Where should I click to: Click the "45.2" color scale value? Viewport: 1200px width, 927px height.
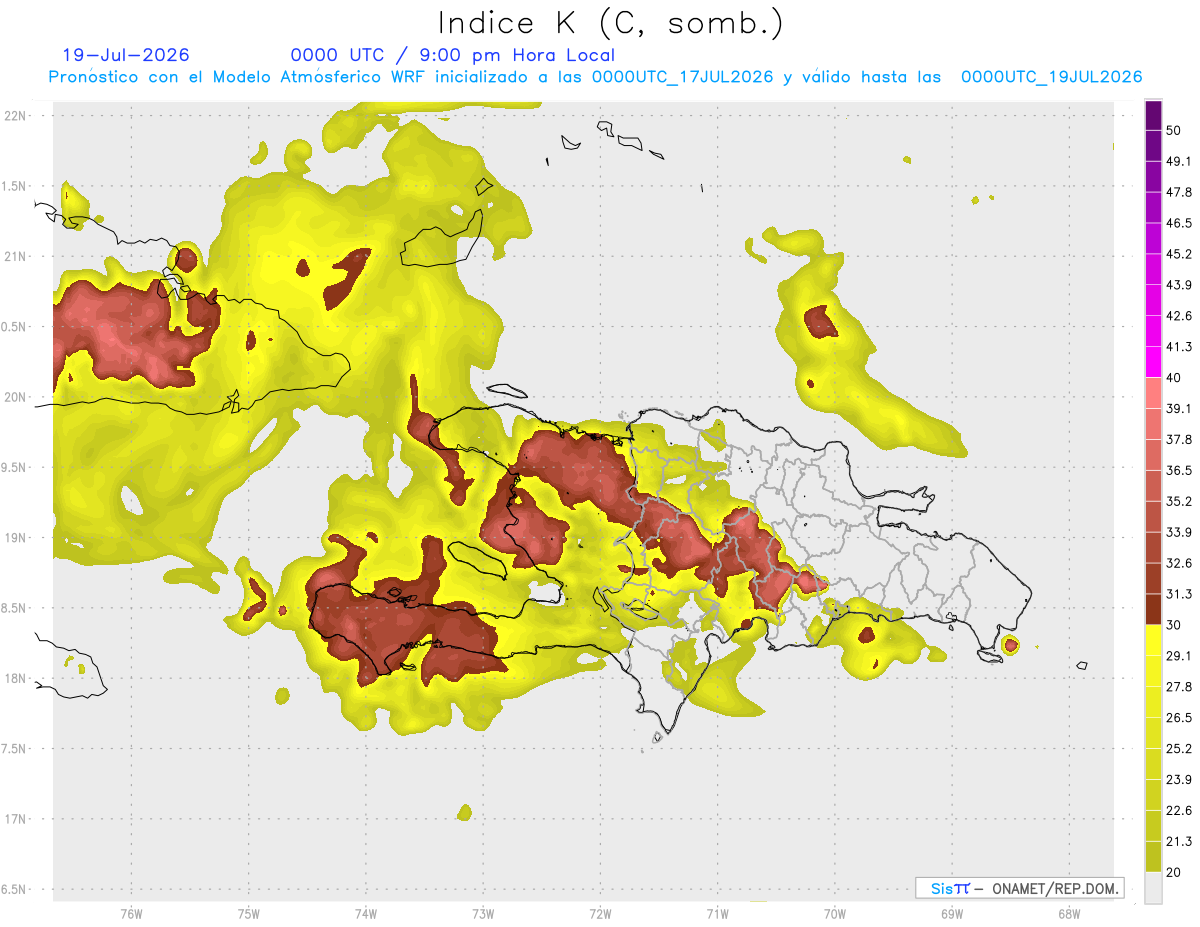coord(1179,254)
